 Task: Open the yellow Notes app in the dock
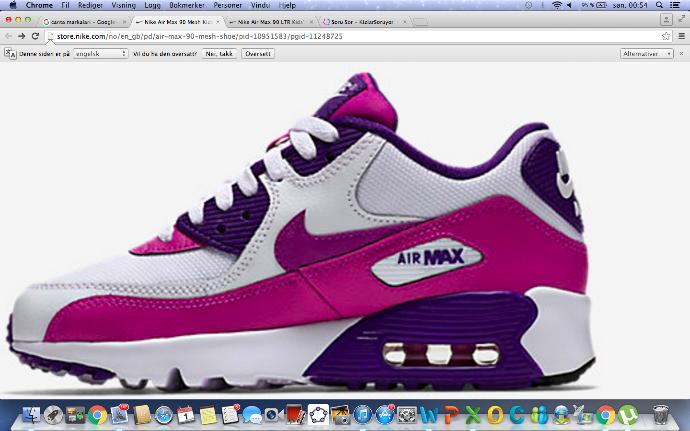(x=208, y=415)
